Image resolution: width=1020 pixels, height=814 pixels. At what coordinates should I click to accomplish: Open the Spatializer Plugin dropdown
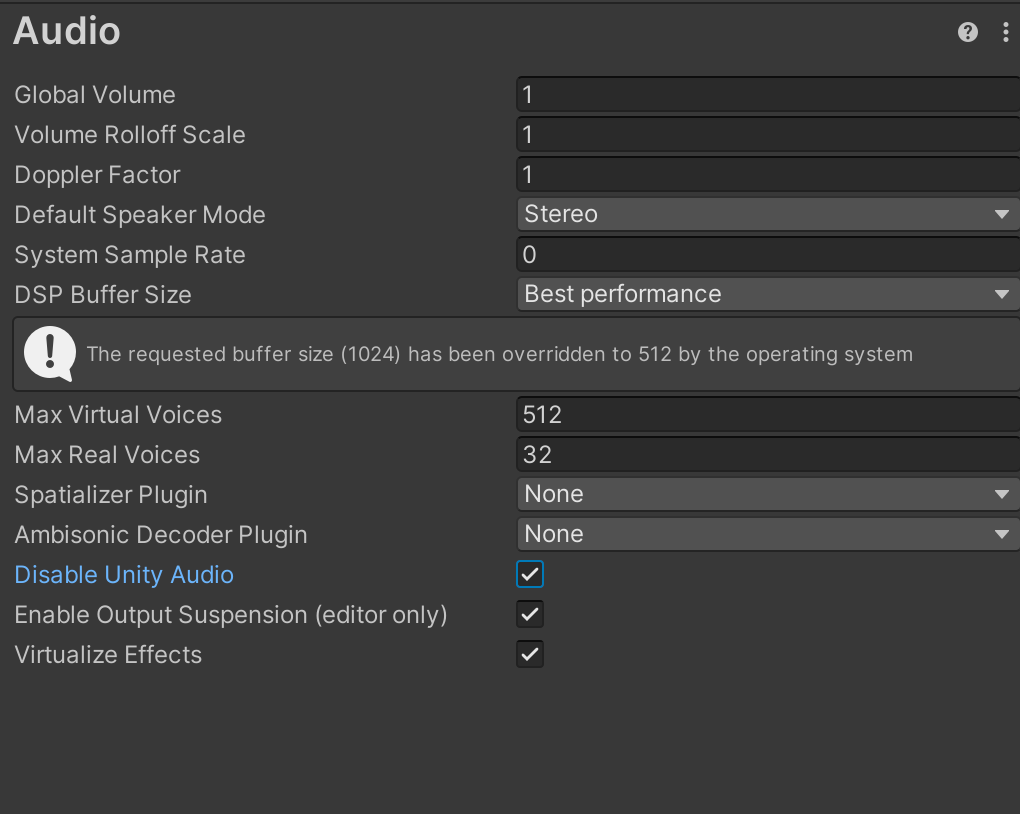(x=767, y=494)
